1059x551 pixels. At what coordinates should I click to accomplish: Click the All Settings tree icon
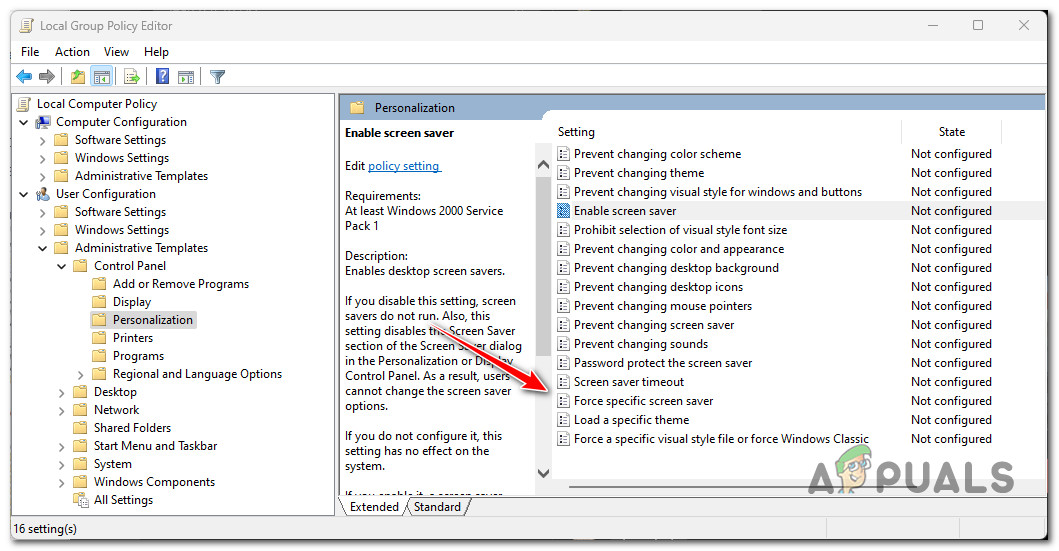click(x=81, y=500)
